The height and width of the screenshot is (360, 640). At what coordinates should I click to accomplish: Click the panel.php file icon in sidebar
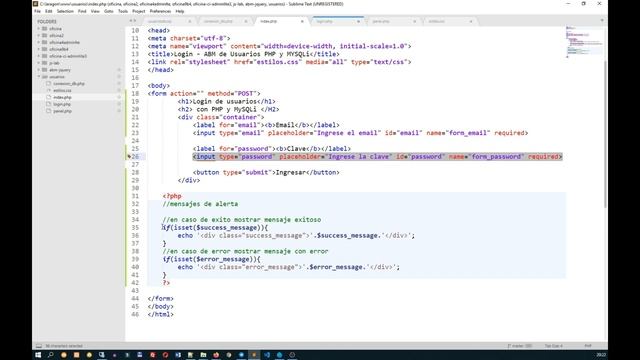pyautogui.click(x=49, y=111)
